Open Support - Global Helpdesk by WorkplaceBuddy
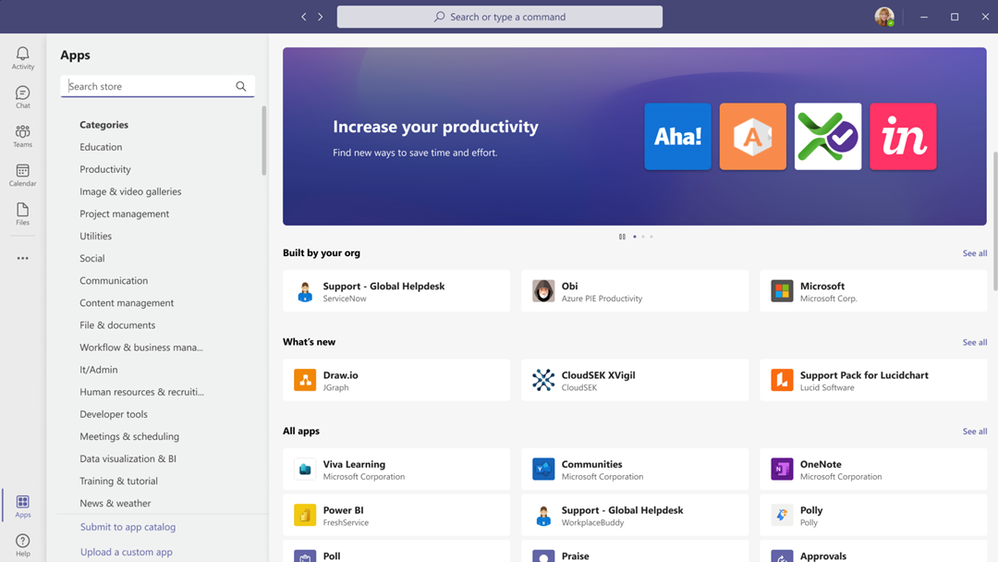Screen dimensions: 998x562 635,515
